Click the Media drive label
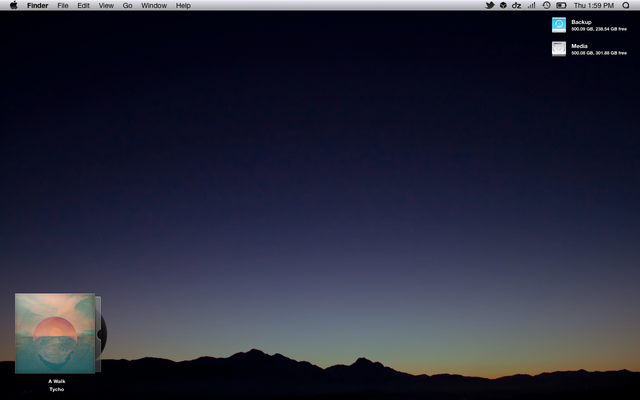640x400 pixels. 579,46
